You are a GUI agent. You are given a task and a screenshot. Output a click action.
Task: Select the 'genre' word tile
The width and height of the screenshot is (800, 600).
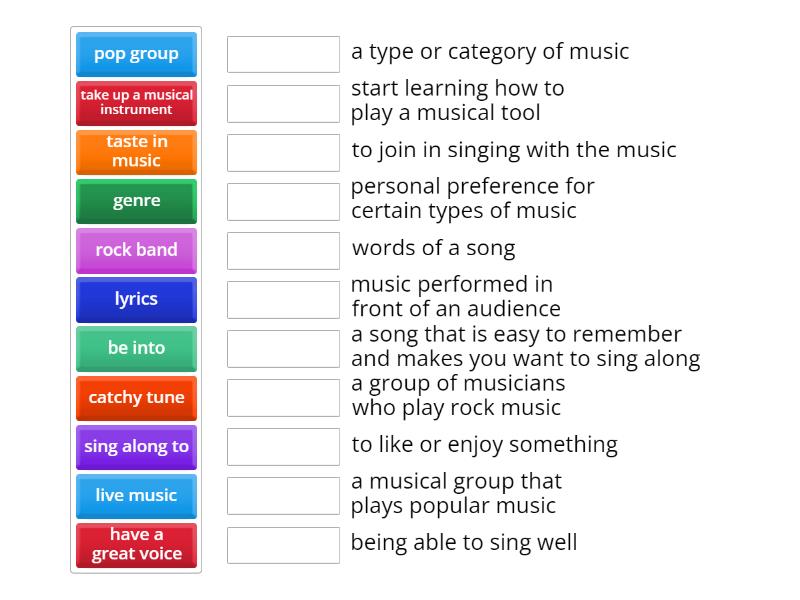[x=136, y=201]
